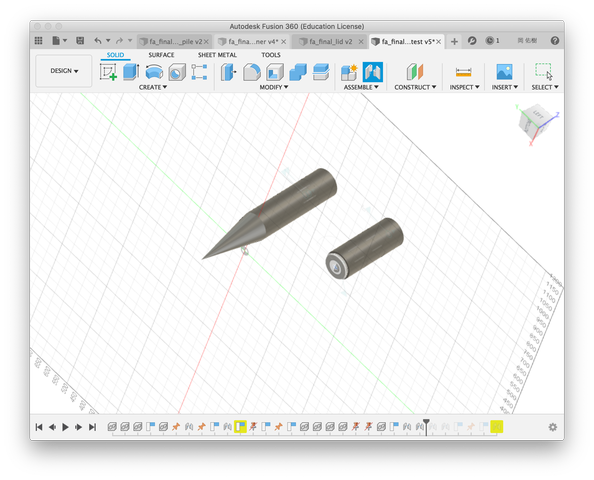Select the Measure tool in Inspect
This screenshot has width=594, height=480.
click(464, 72)
